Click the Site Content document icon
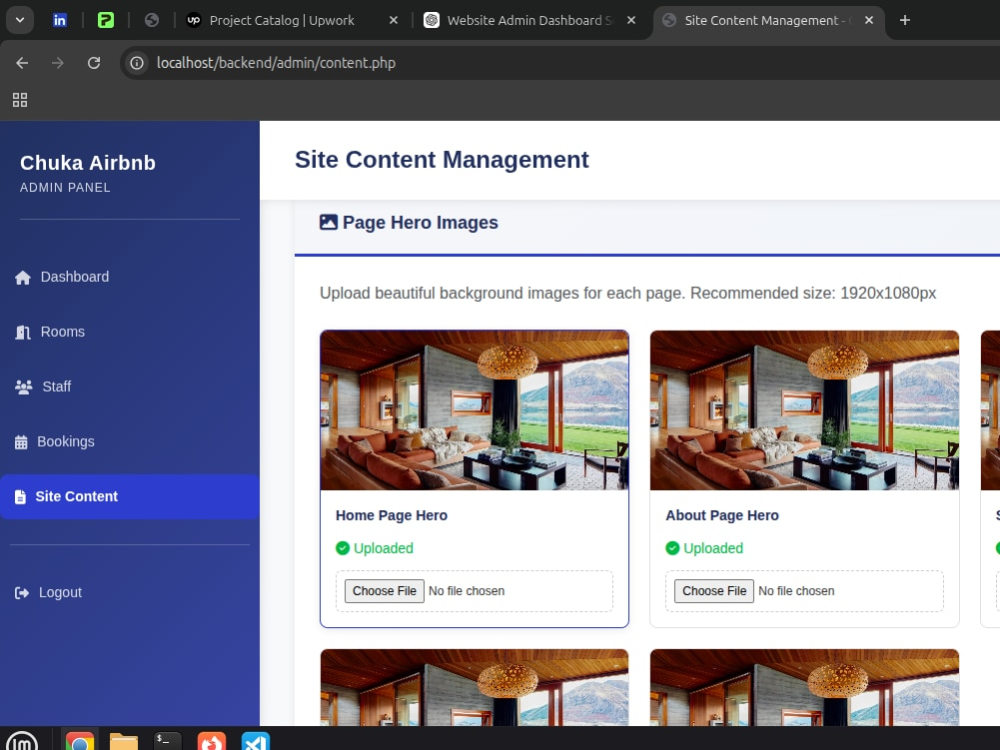 (x=20, y=497)
